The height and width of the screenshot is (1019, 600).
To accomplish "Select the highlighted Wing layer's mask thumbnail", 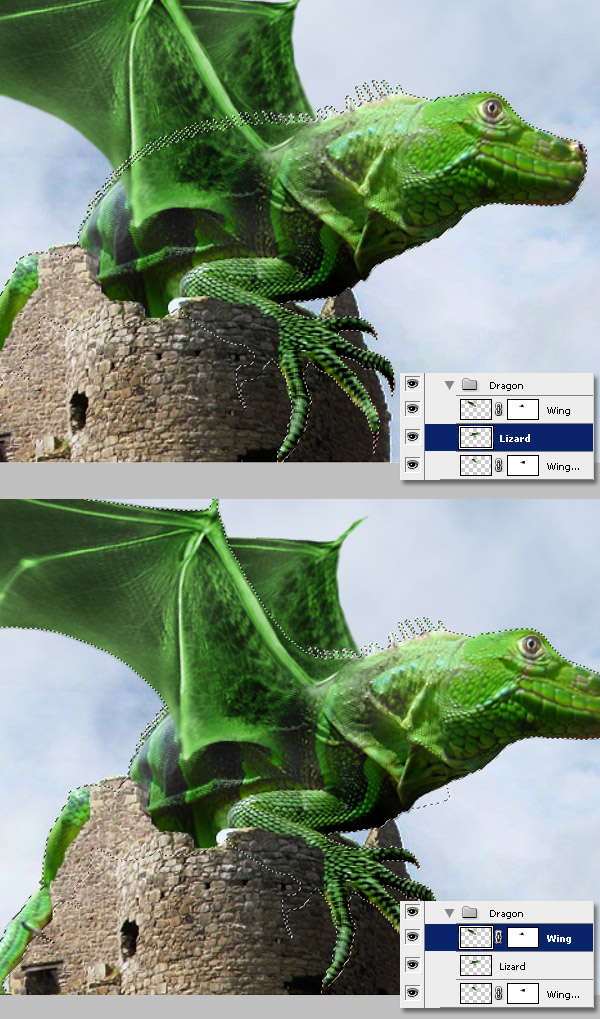I will (x=523, y=937).
